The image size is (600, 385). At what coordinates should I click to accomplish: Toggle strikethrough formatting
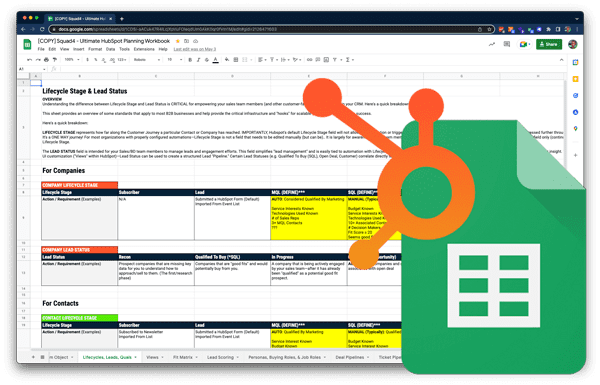(x=207, y=60)
